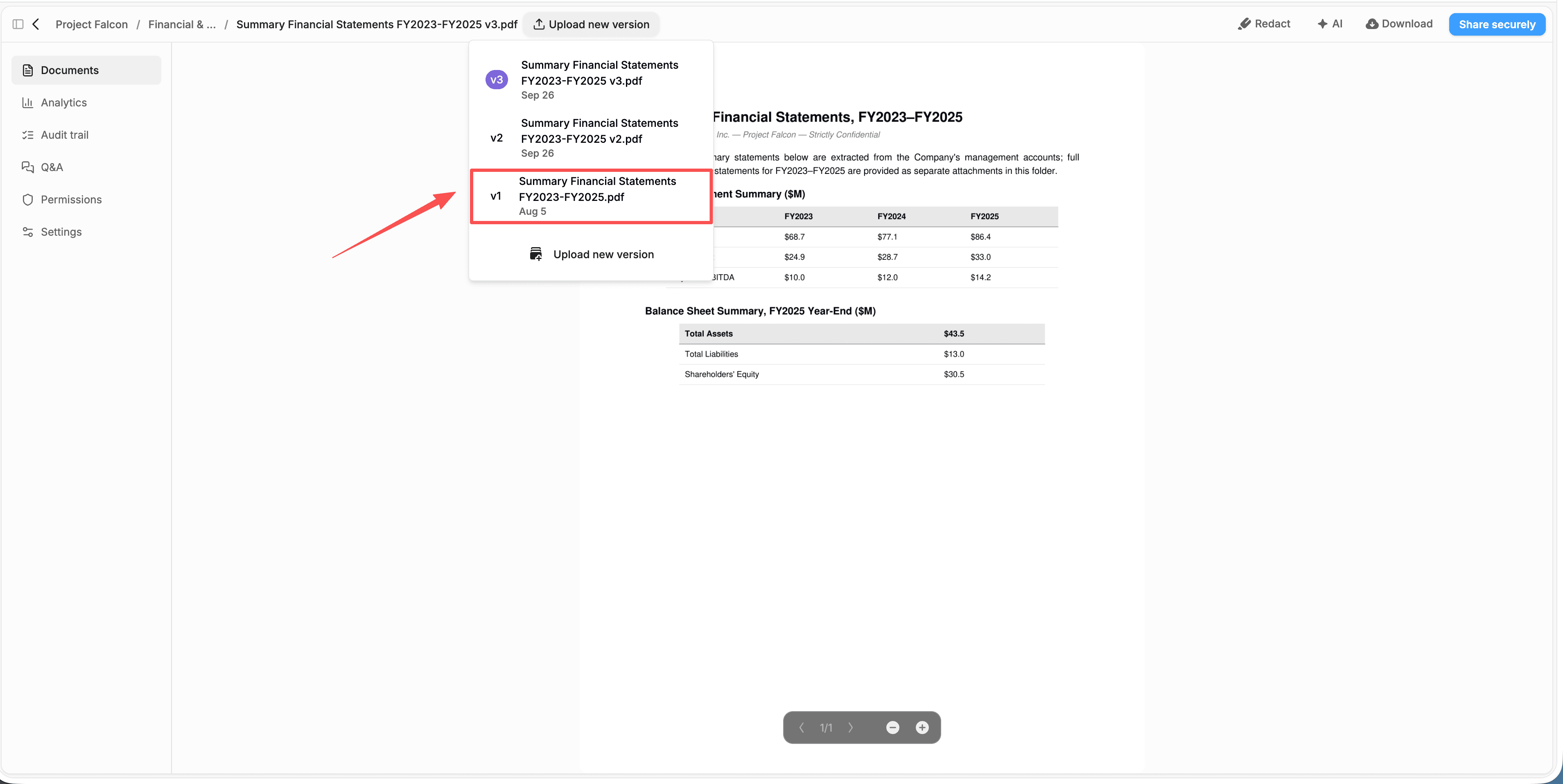1563x784 pixels.
Task: Click Share securely button
Action: pos(1497,24)
